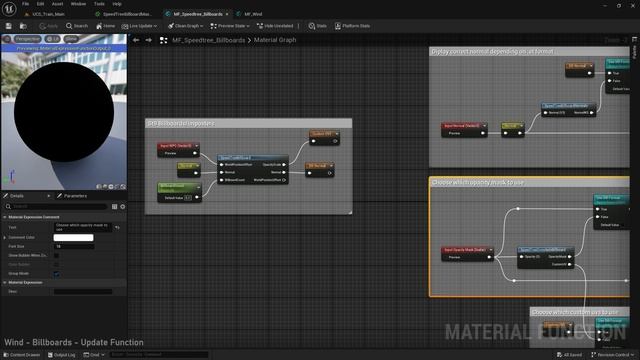
Task: Click the Material Graph breadcrumb
Action: (275, 40)
